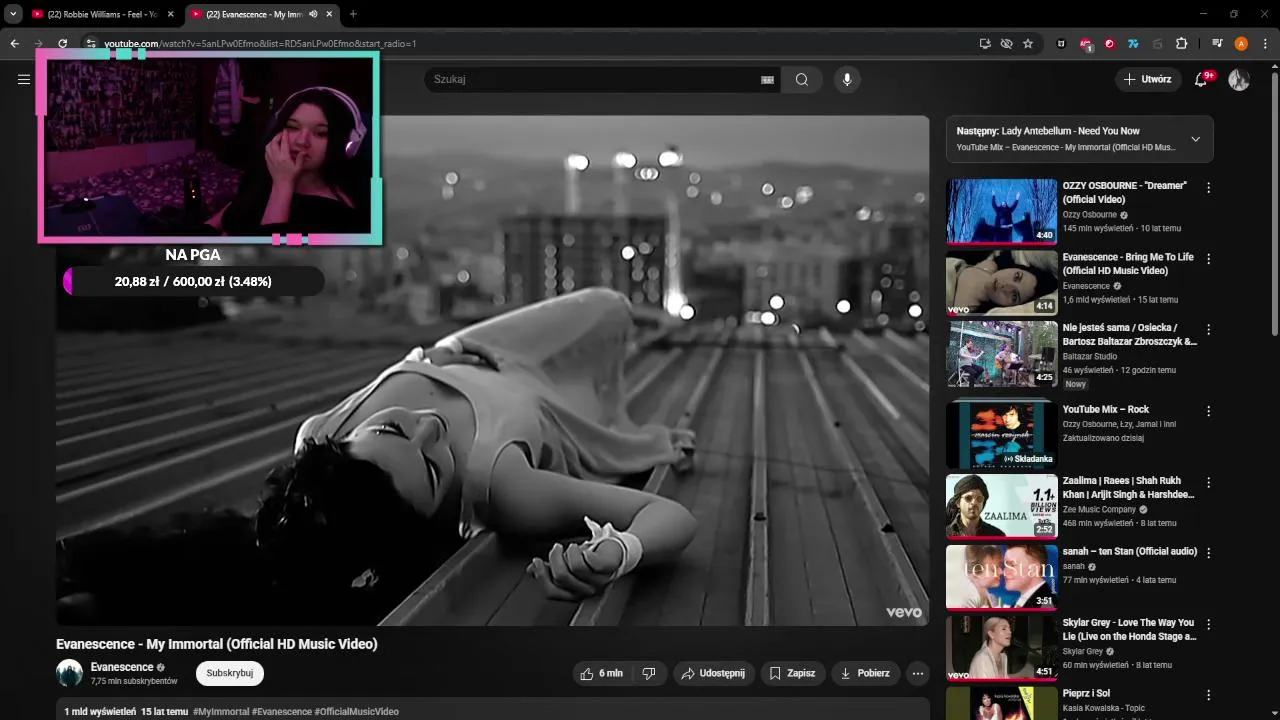Click the video title text
Image resolution: width=1280 pixels, height=720 pixels.
217,644
